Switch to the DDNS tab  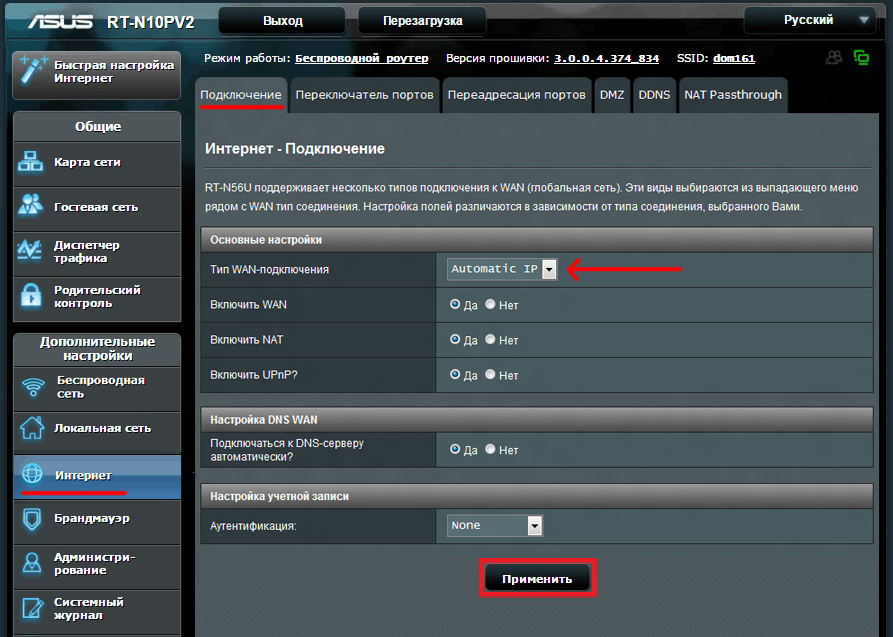click(654, 95)
